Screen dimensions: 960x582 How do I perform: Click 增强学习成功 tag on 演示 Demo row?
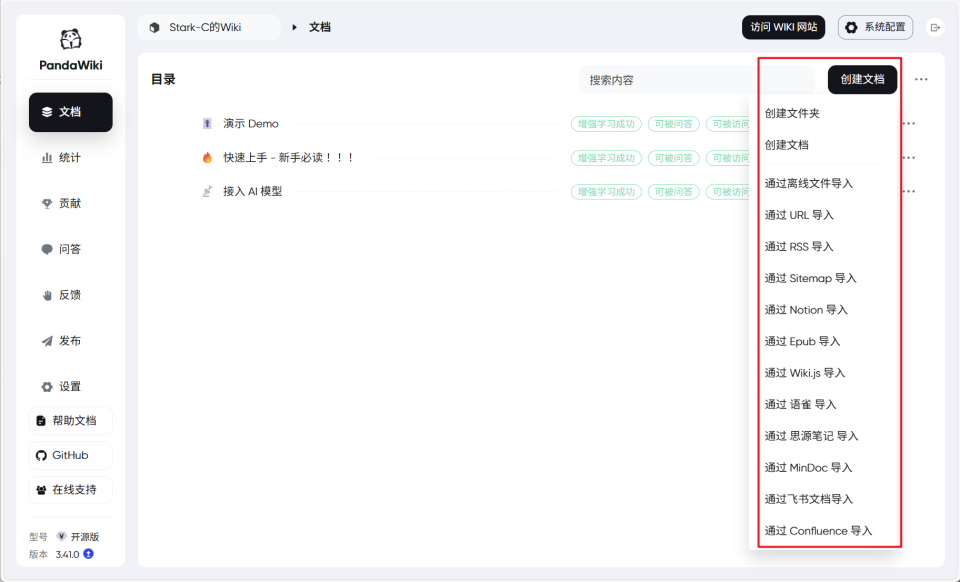pyautogui.click(x=606, y=124)
